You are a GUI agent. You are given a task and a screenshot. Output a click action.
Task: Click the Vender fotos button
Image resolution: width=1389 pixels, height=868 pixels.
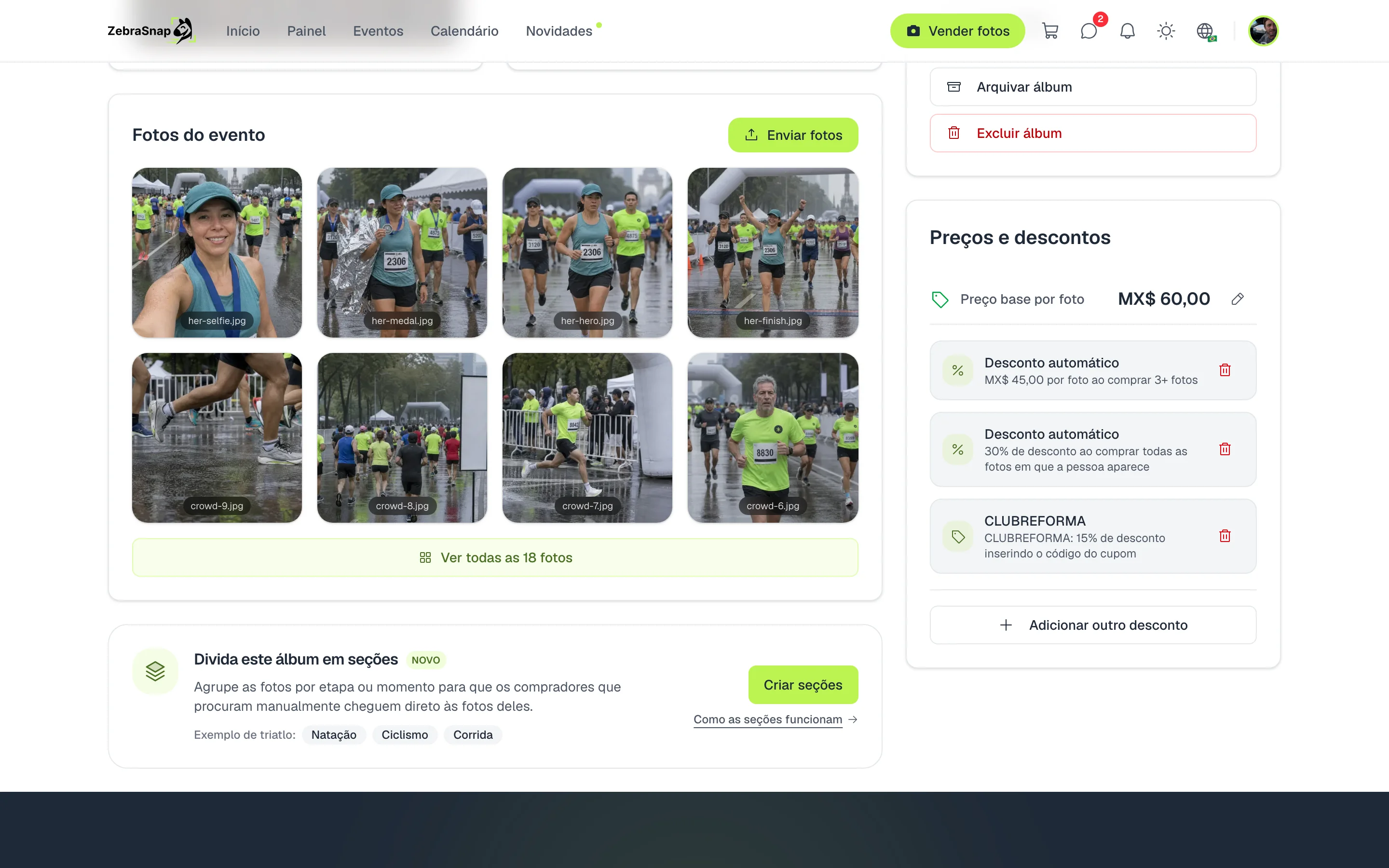(957, 31)
